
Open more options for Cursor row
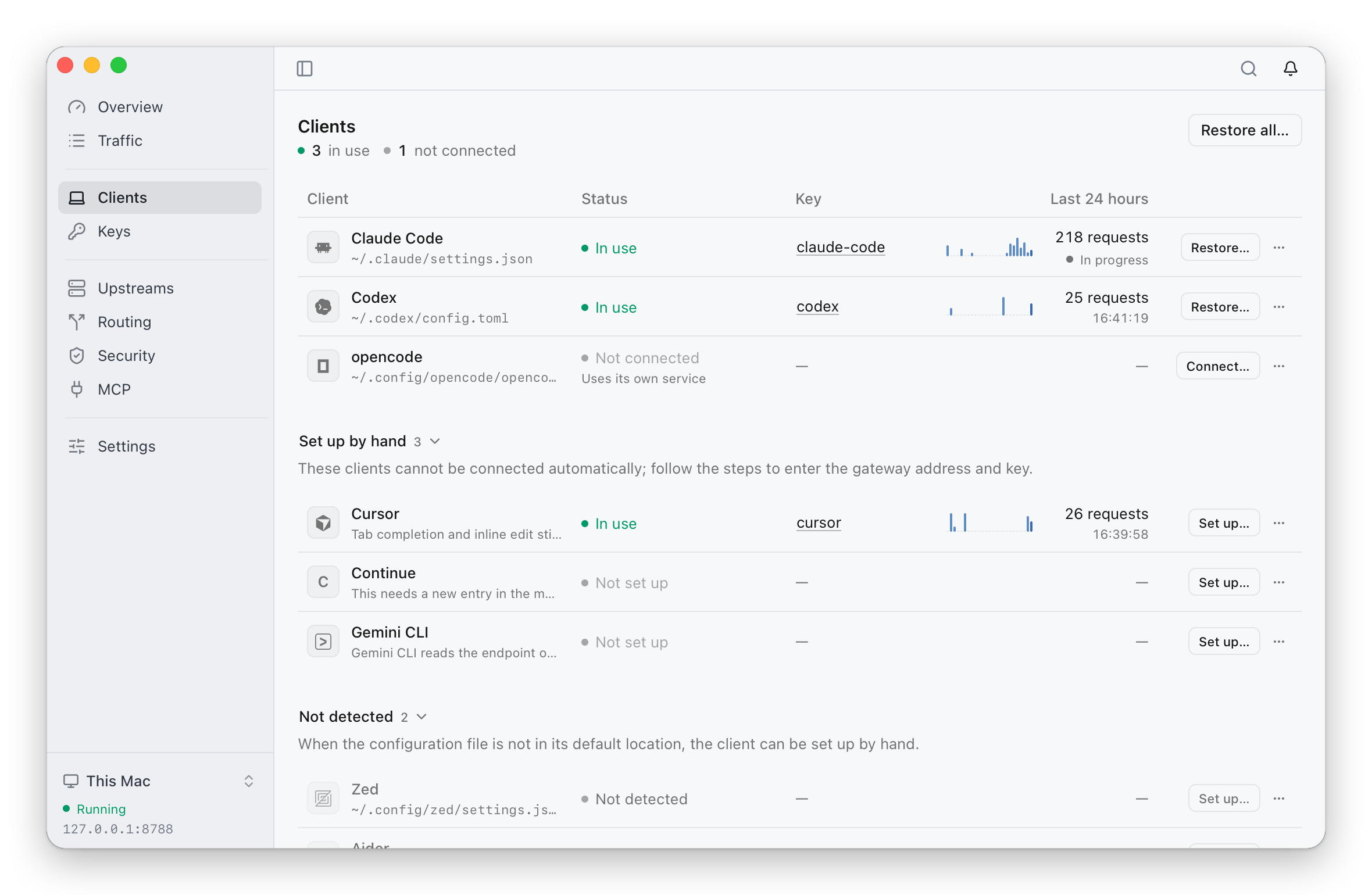1279,523
